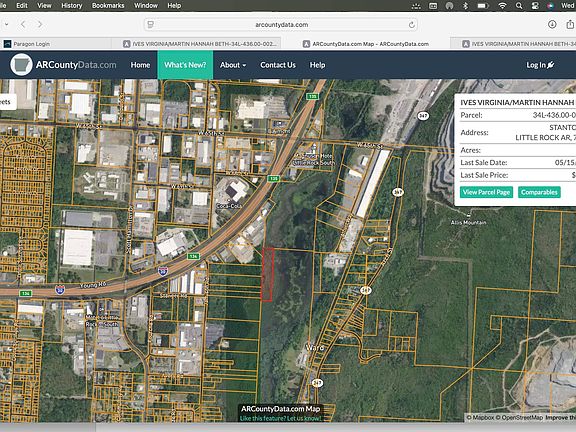Click the Last Sale Price row
Screen dimensions: 576x432
[518, 175]
